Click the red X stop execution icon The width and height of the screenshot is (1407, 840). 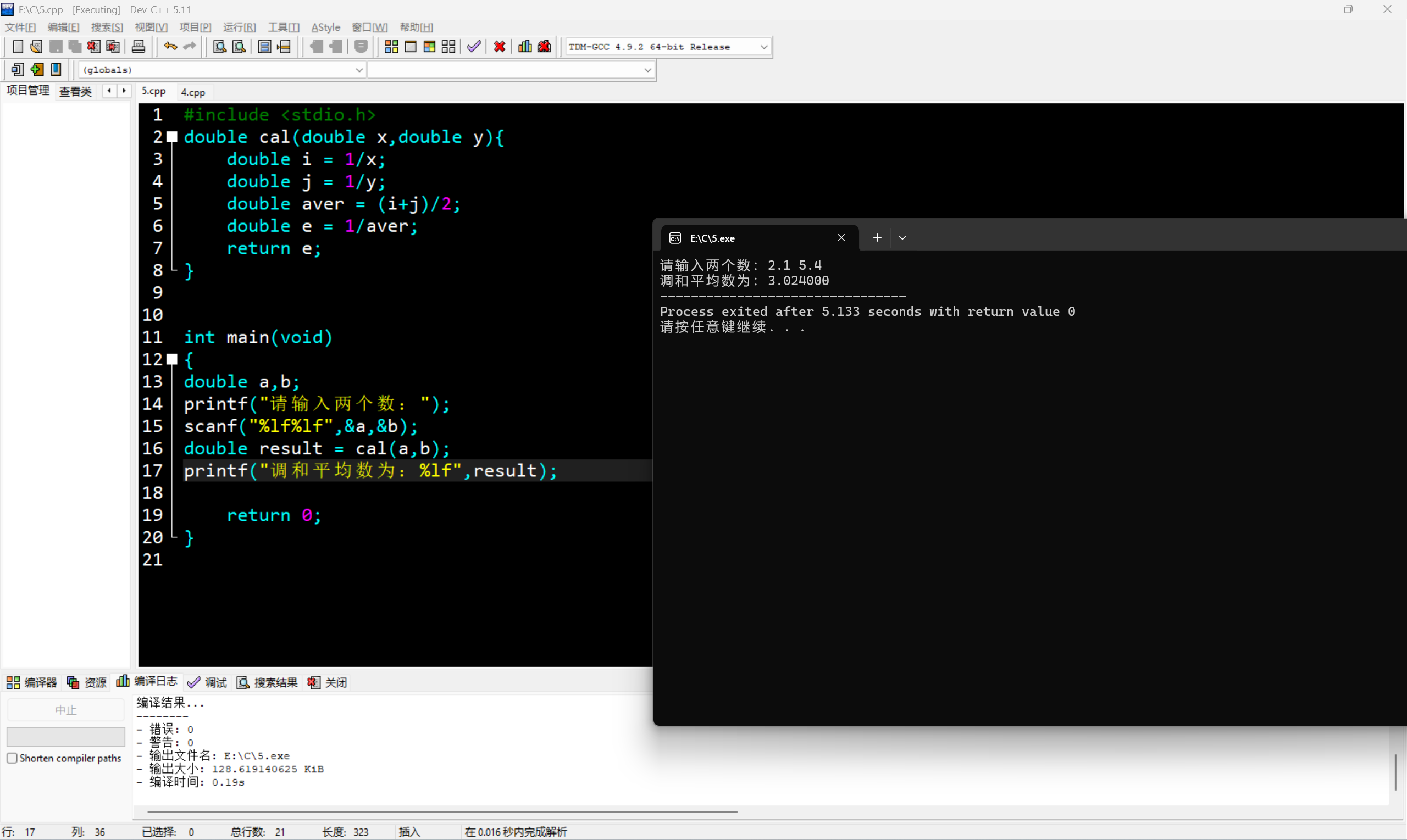[500, 46]
